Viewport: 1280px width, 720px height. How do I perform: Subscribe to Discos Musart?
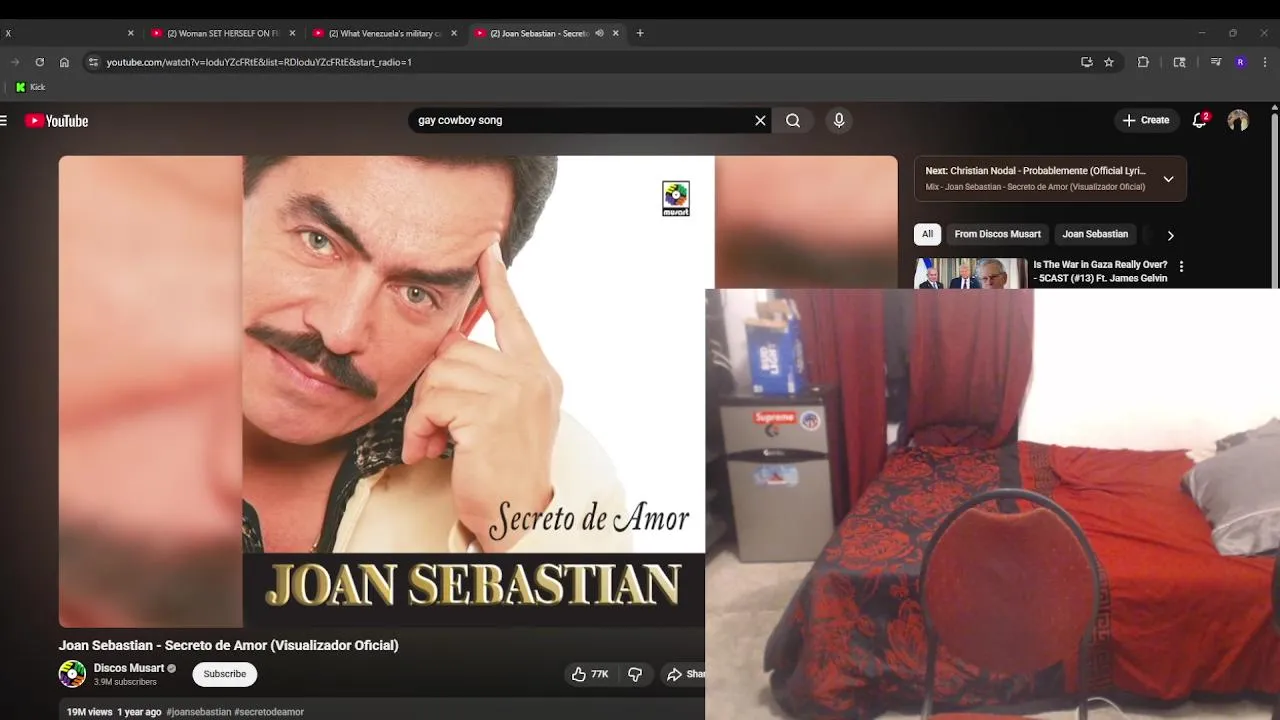click(x=225, y=674)
